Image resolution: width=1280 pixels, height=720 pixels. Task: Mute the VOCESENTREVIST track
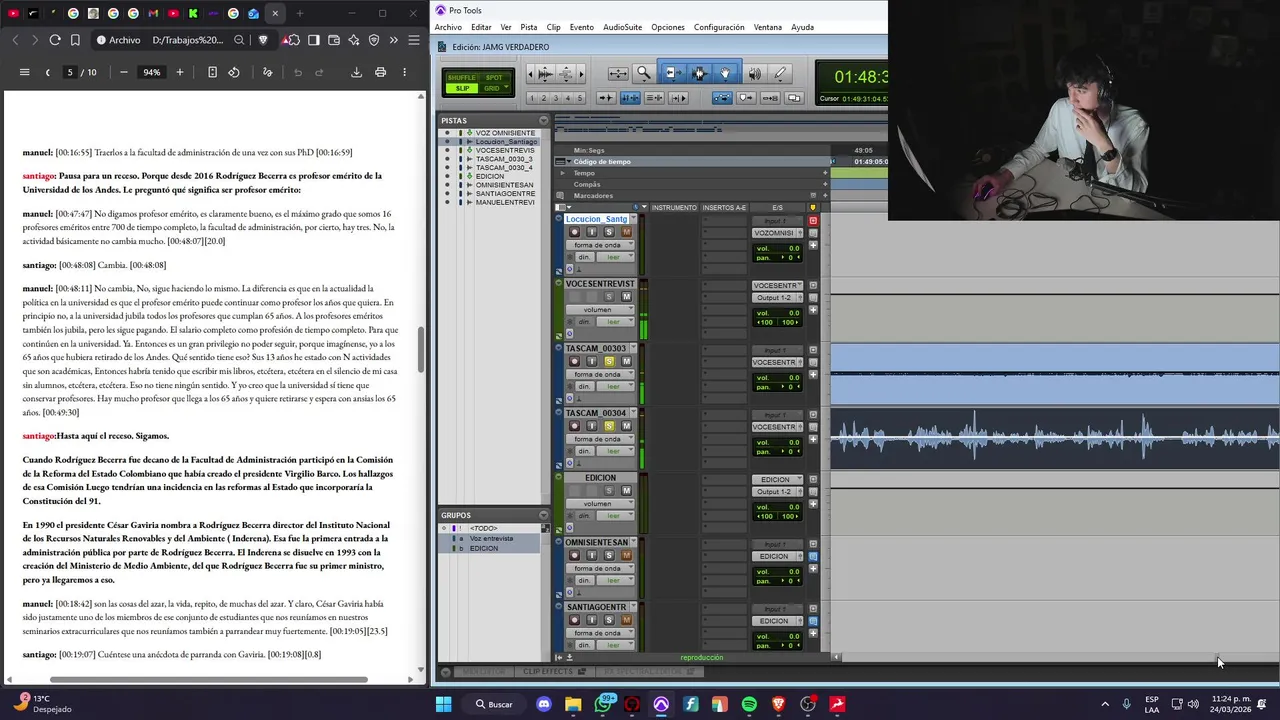click(626, 297)
